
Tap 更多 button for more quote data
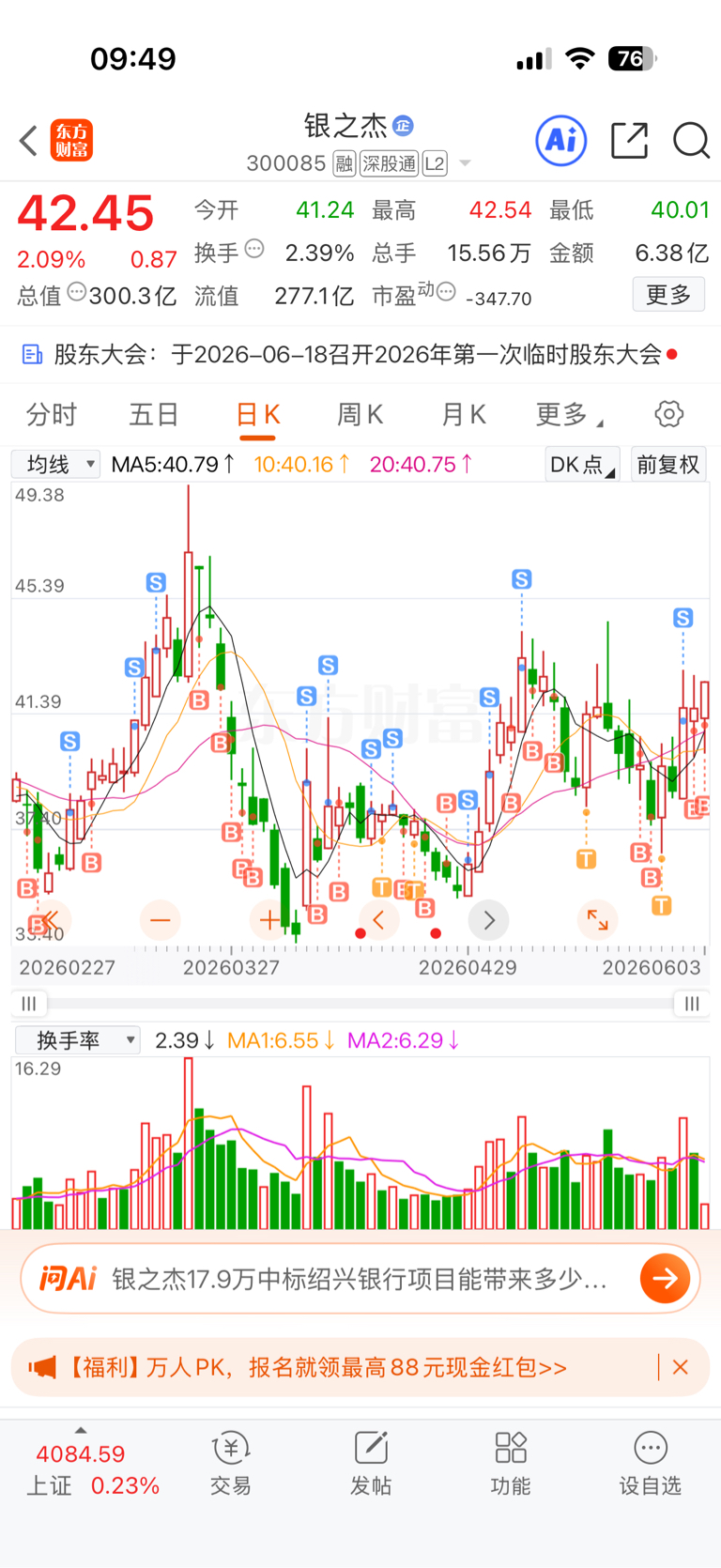point(668,295)
